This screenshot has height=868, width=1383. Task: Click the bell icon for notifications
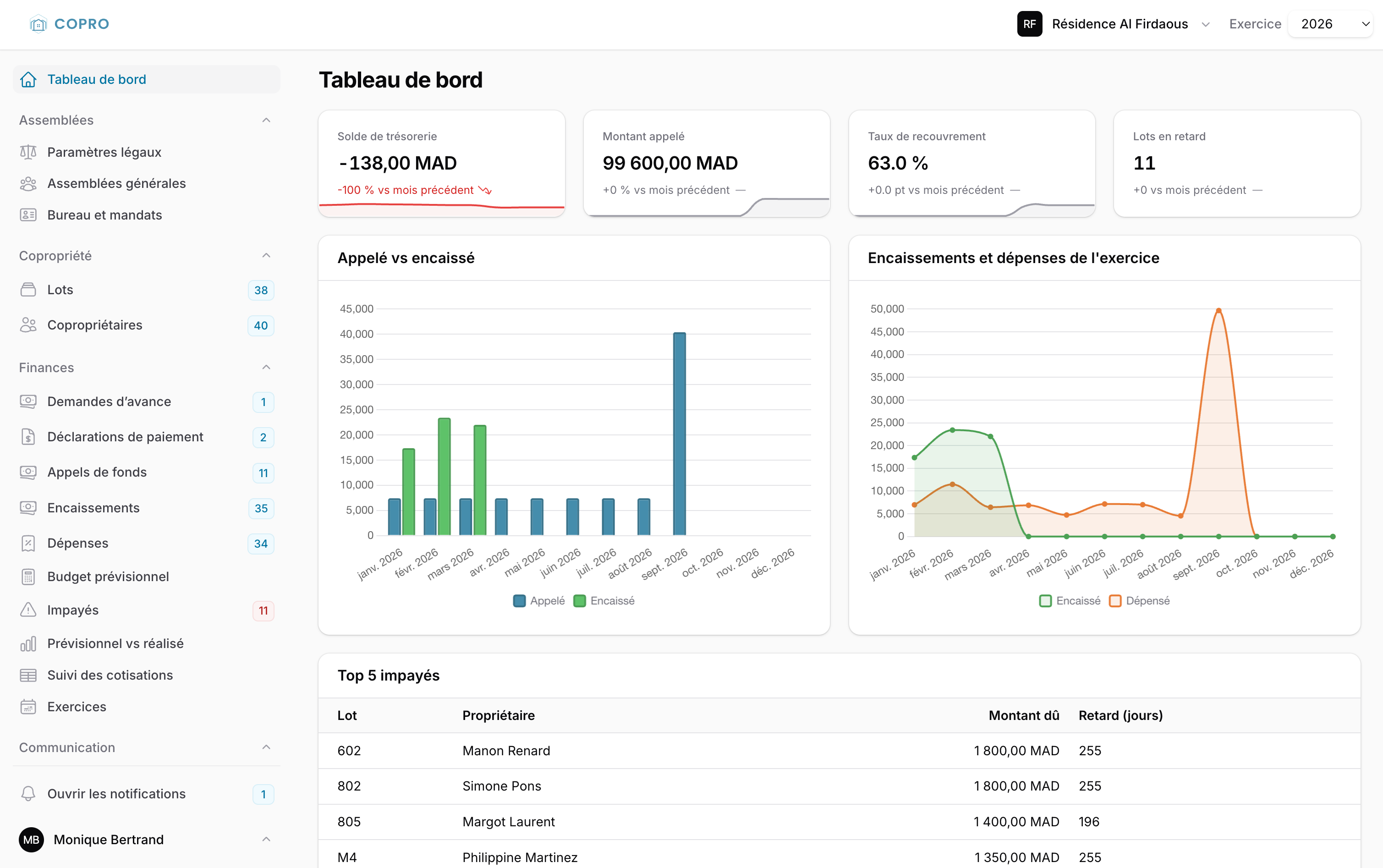coord(28,794)
